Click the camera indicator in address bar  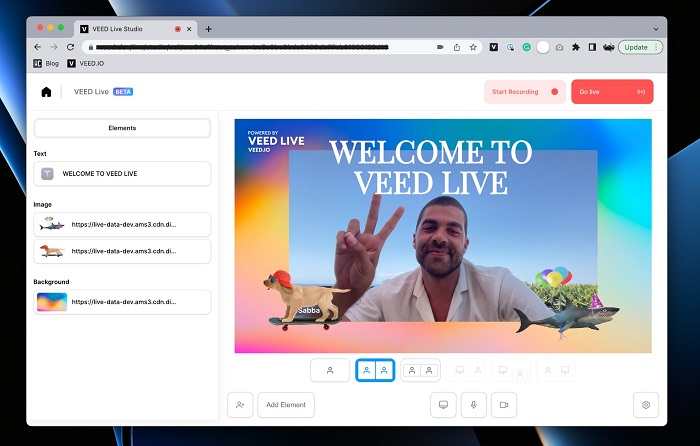(x=440, y=47)
